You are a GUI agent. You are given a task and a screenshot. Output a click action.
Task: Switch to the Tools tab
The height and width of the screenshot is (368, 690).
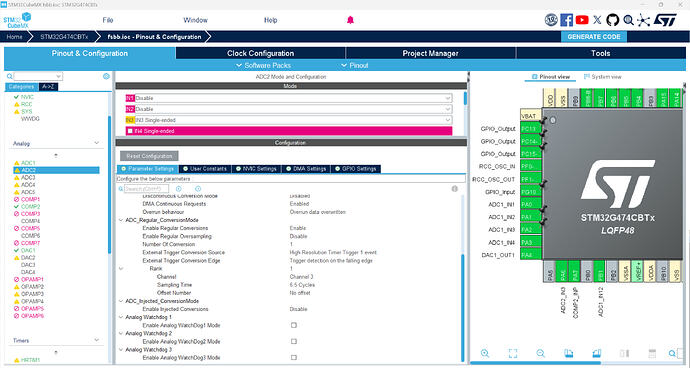click(601, 53)
